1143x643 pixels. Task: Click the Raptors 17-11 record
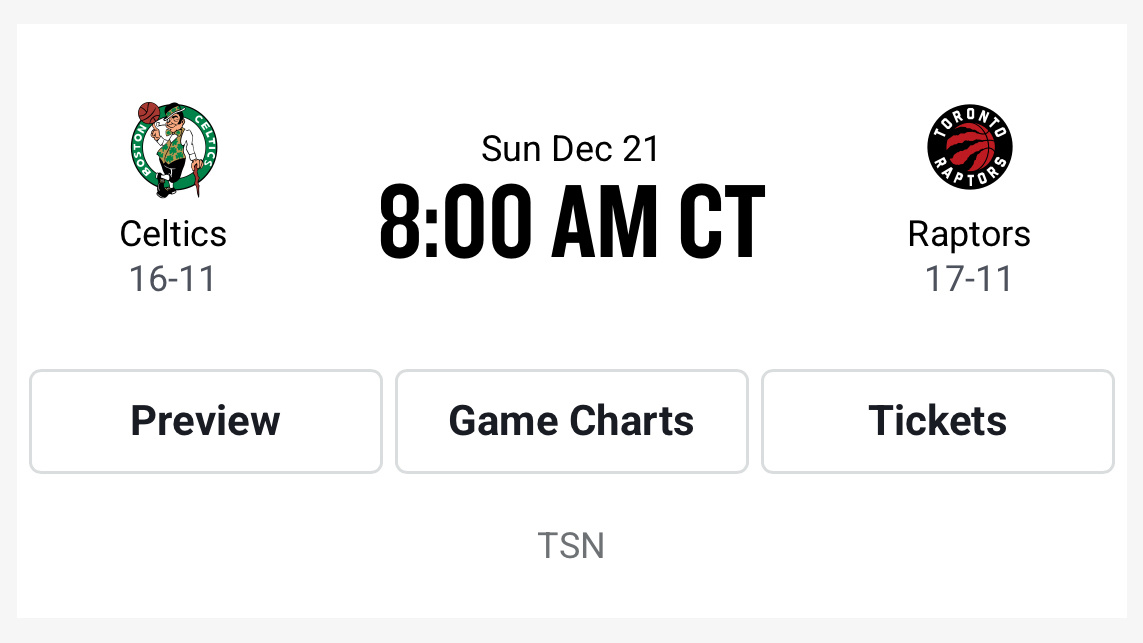(x=969, y=279)
